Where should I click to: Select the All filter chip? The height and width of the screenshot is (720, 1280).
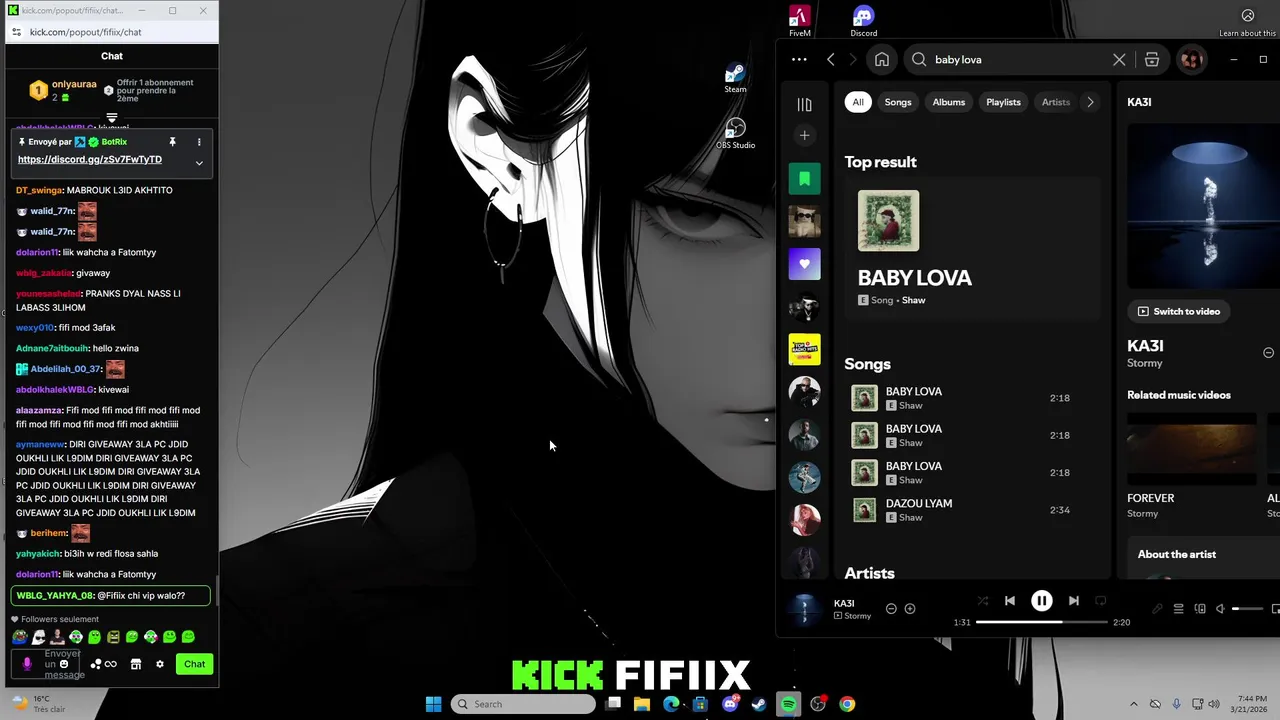click(858, 102)
